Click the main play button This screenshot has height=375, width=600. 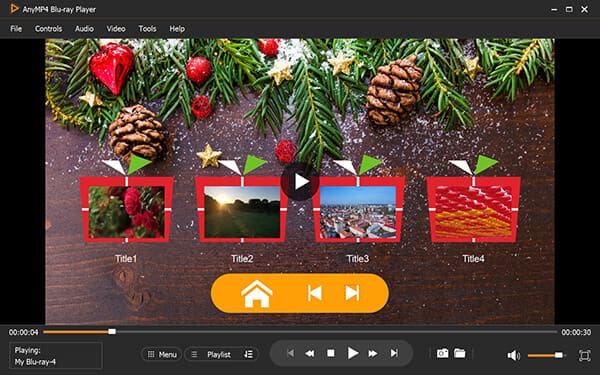point(352,353)
